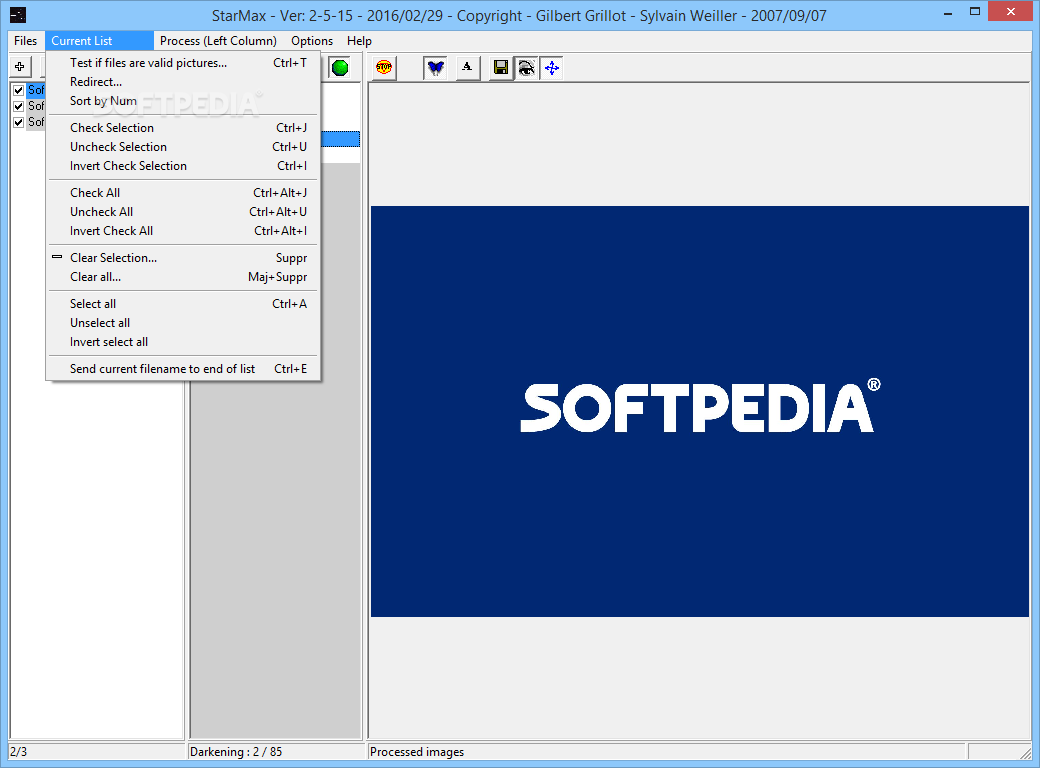Click the blue butterfly toolbar icon
This screenshot has height=768, width=1040.
[x=436, y=68]
